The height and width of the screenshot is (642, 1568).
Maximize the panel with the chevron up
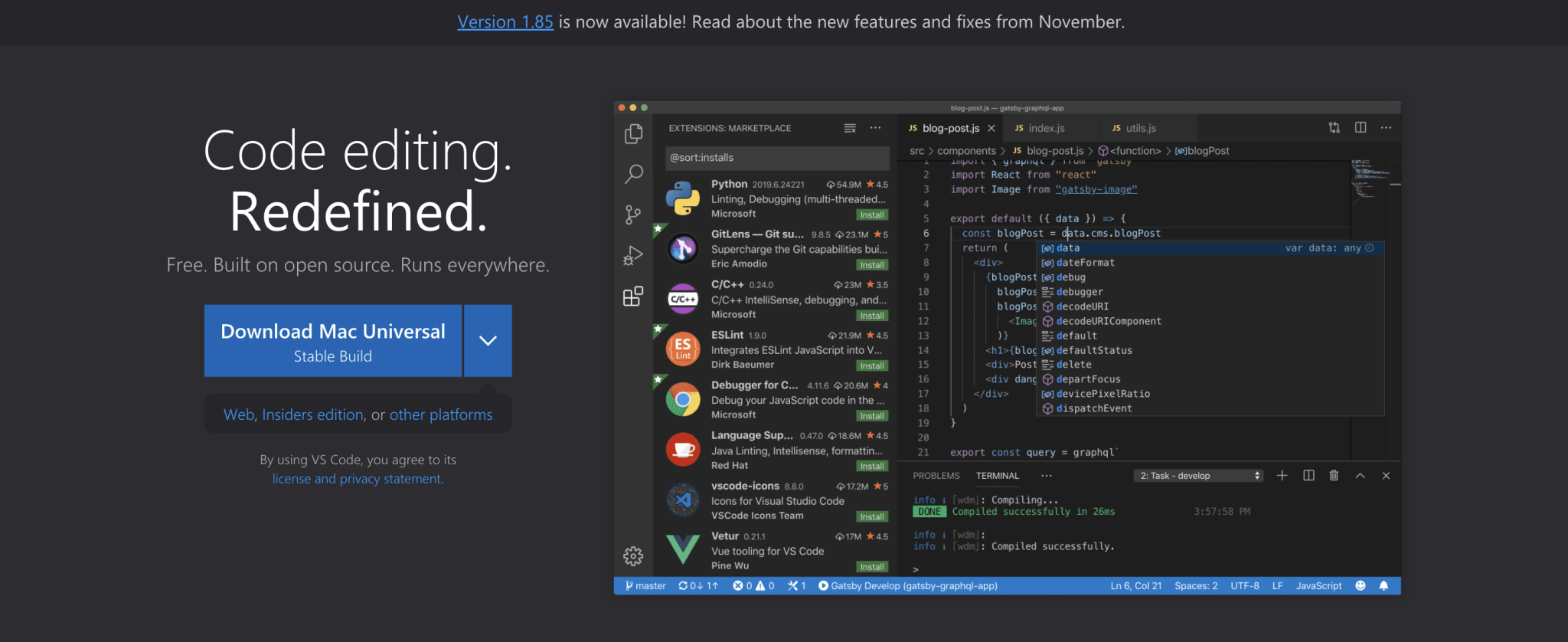coord(1361,476)
